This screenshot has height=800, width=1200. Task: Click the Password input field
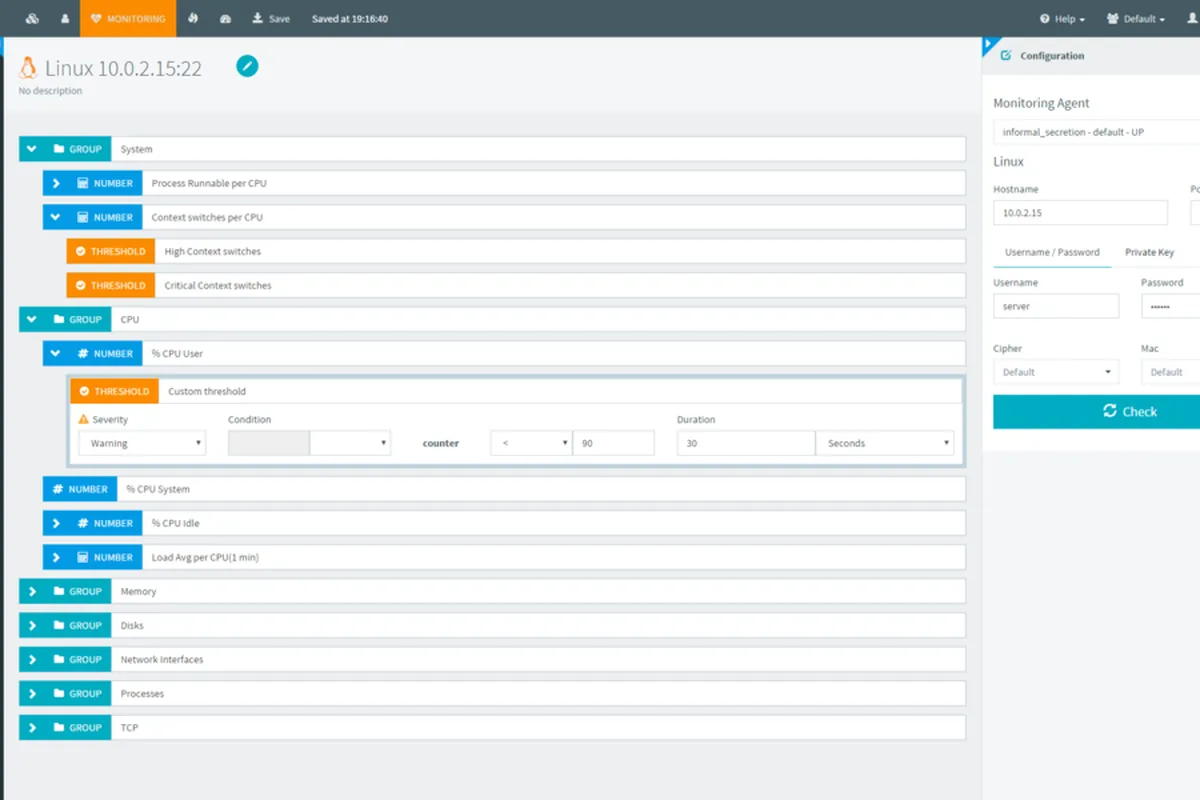click(x=1170, y=306)
